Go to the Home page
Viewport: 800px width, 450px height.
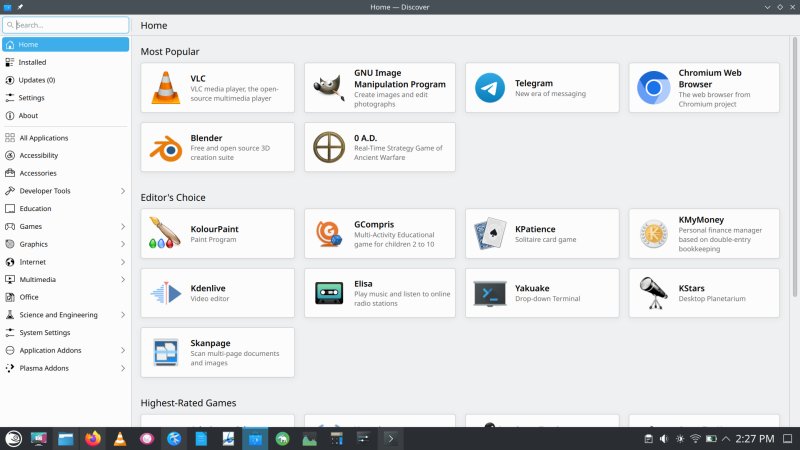coord(65,44)
